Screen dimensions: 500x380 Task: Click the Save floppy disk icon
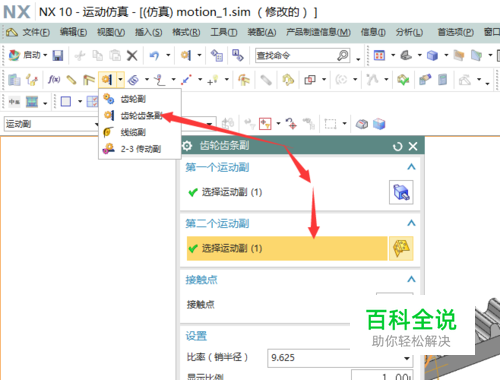[58, 55]
